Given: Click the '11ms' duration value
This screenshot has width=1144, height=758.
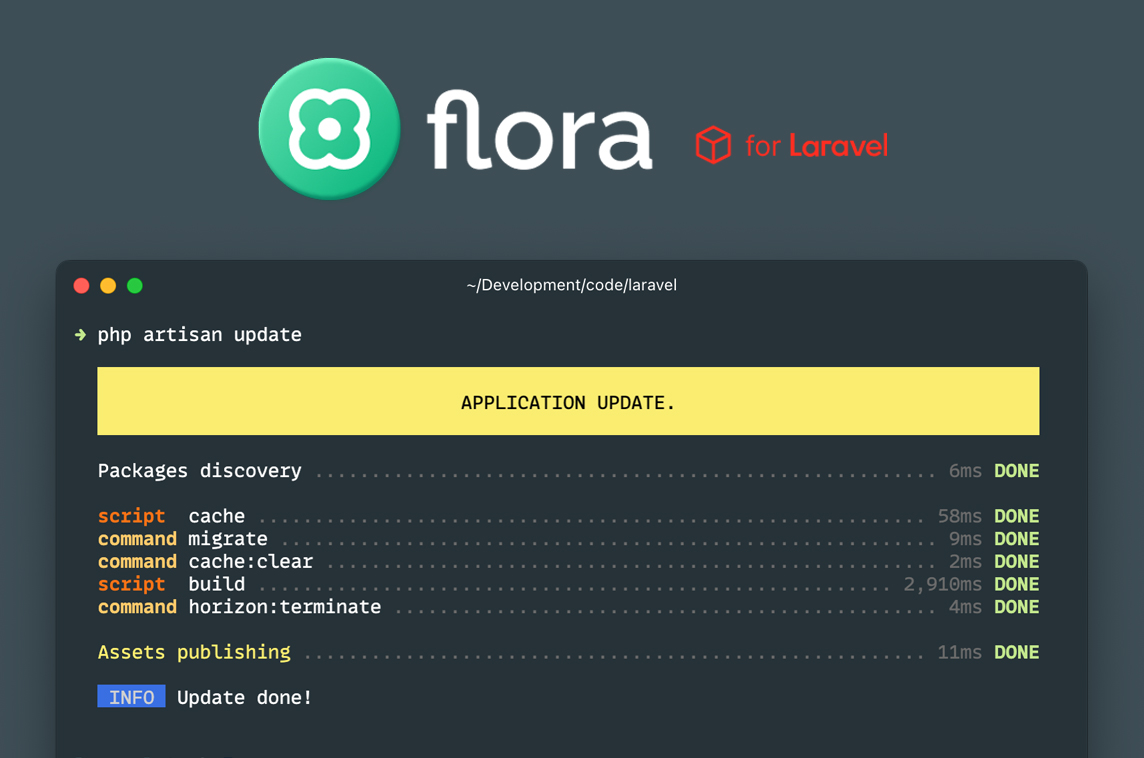Looking at the screenshot, I should tap(960, 652).
